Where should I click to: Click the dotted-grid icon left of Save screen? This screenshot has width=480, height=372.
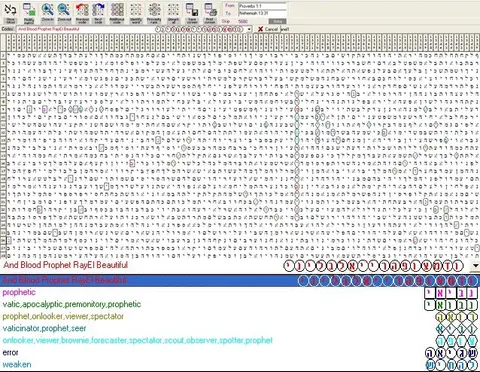[173, 13]
